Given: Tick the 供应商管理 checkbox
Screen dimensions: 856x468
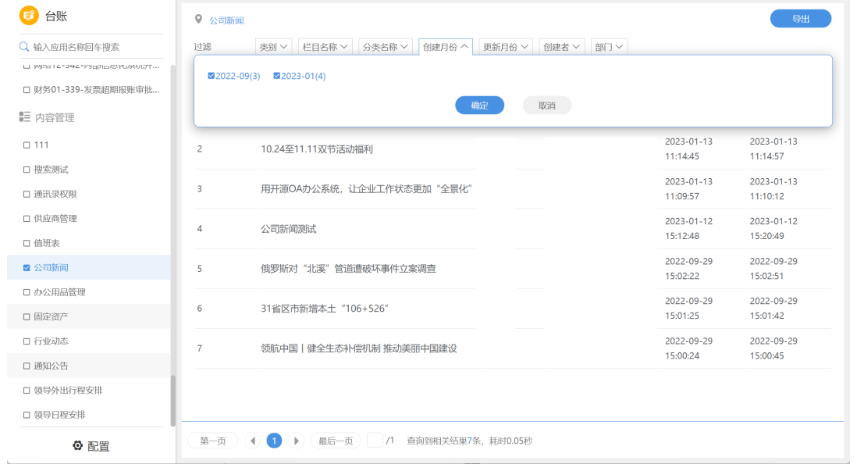Looking at the screenshot, I should coord(26,219).
